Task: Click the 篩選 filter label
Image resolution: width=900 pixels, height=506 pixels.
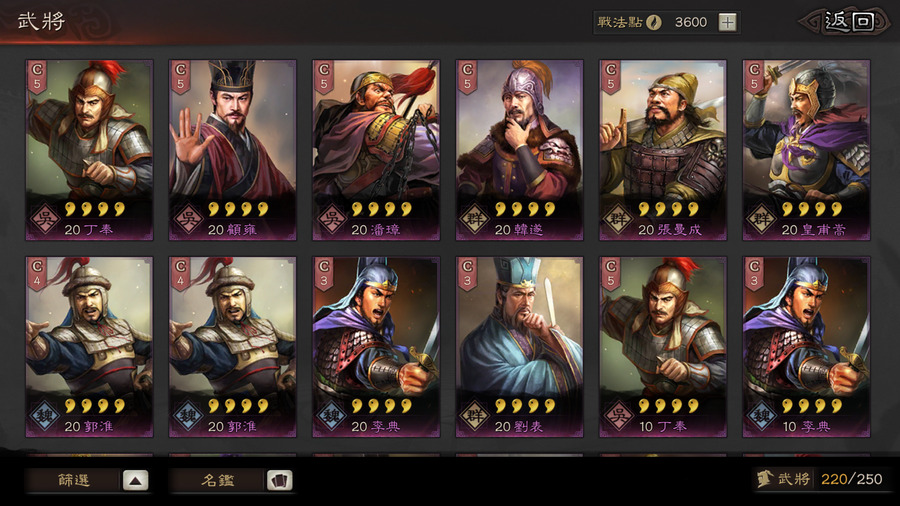Action: (x=74, y=480)
